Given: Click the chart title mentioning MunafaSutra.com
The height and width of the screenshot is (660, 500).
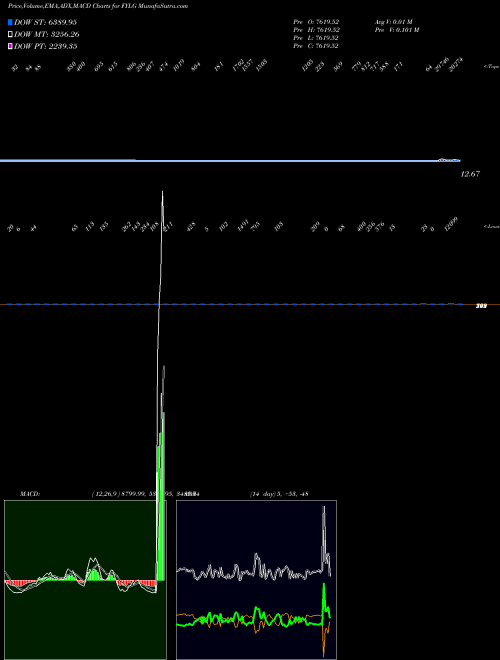Looking at the screenshot, I should 98,6.
